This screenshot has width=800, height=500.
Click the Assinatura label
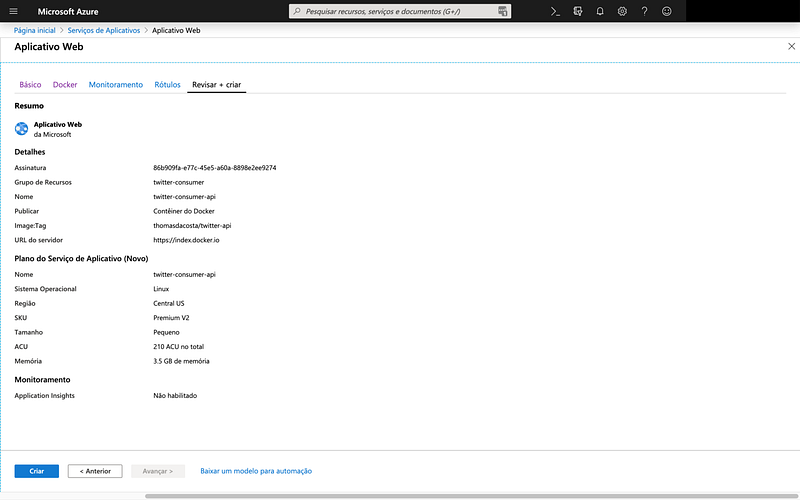30,167
